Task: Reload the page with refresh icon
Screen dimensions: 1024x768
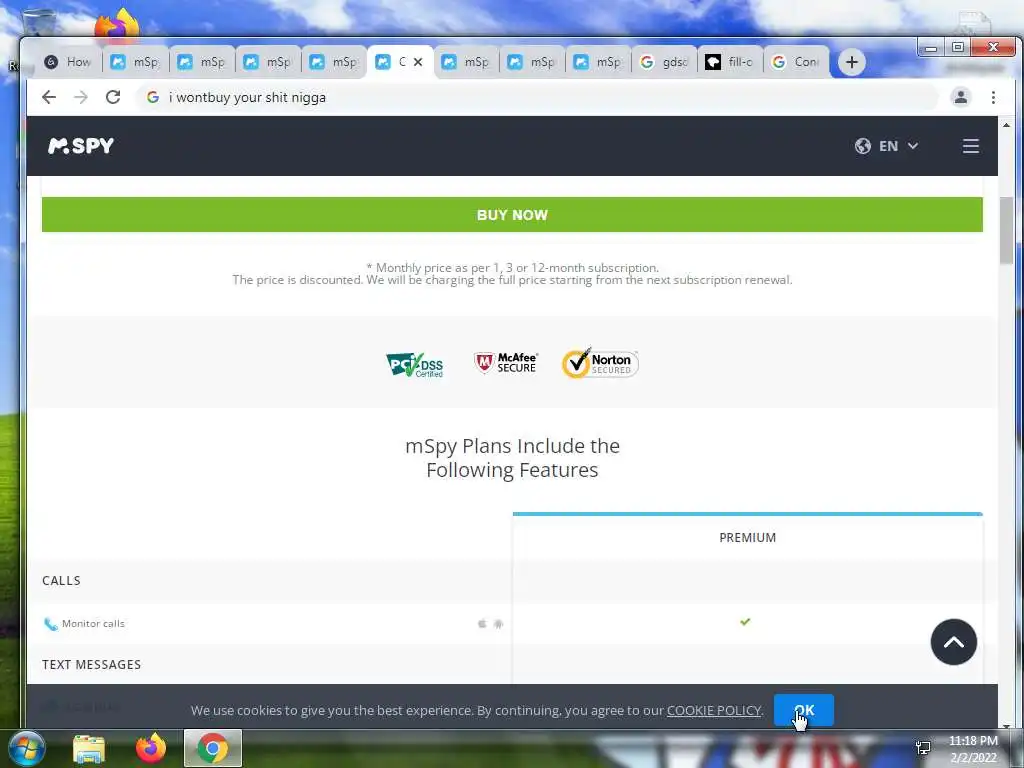Action: pyautogui.click(x=113, y=97)
